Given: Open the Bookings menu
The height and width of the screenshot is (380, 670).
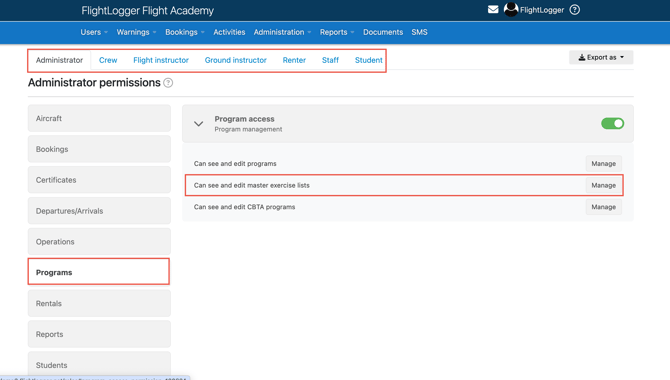Looking at the screenshot, I should tap(185, 32).
